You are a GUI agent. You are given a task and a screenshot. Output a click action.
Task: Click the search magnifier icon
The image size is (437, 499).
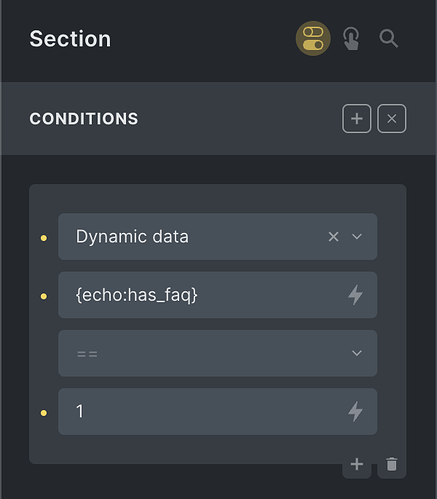tap(389, 39)
